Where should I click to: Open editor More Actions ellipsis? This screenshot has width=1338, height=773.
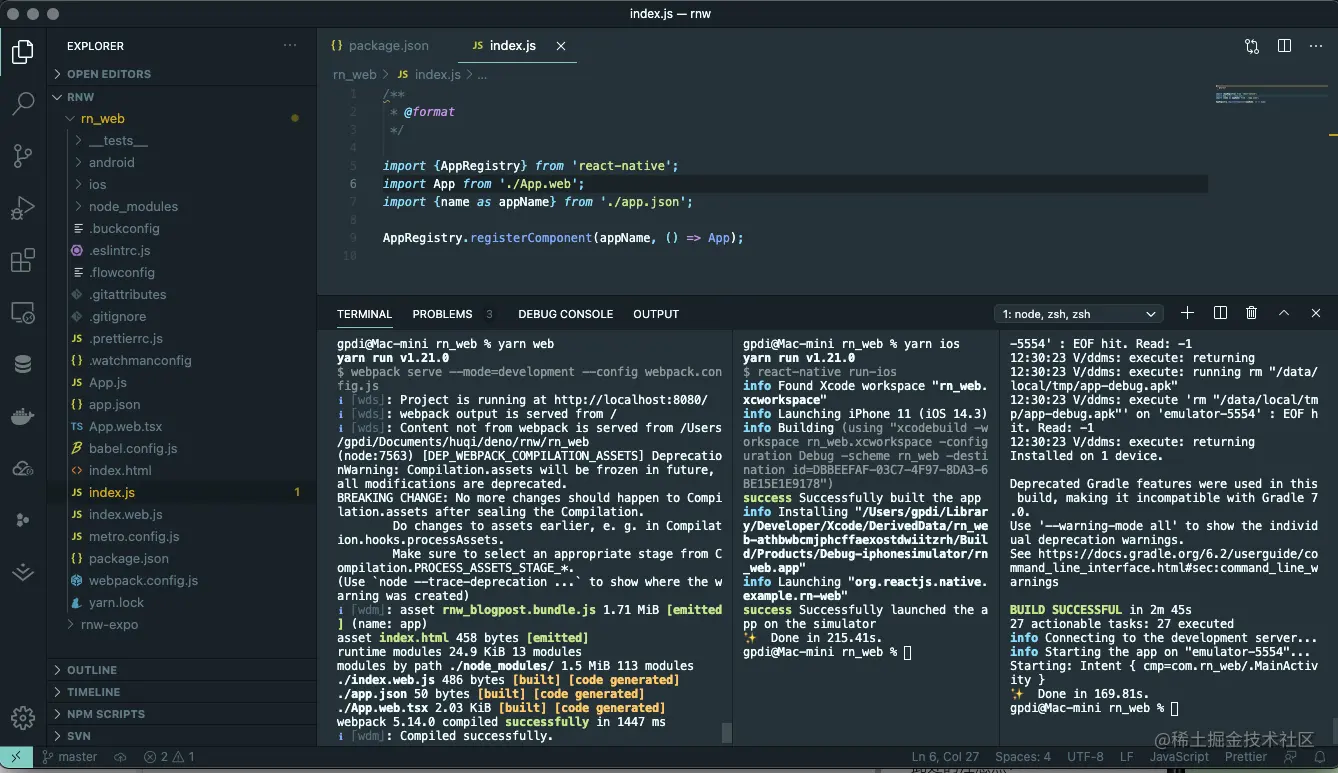coord(1316,46)
